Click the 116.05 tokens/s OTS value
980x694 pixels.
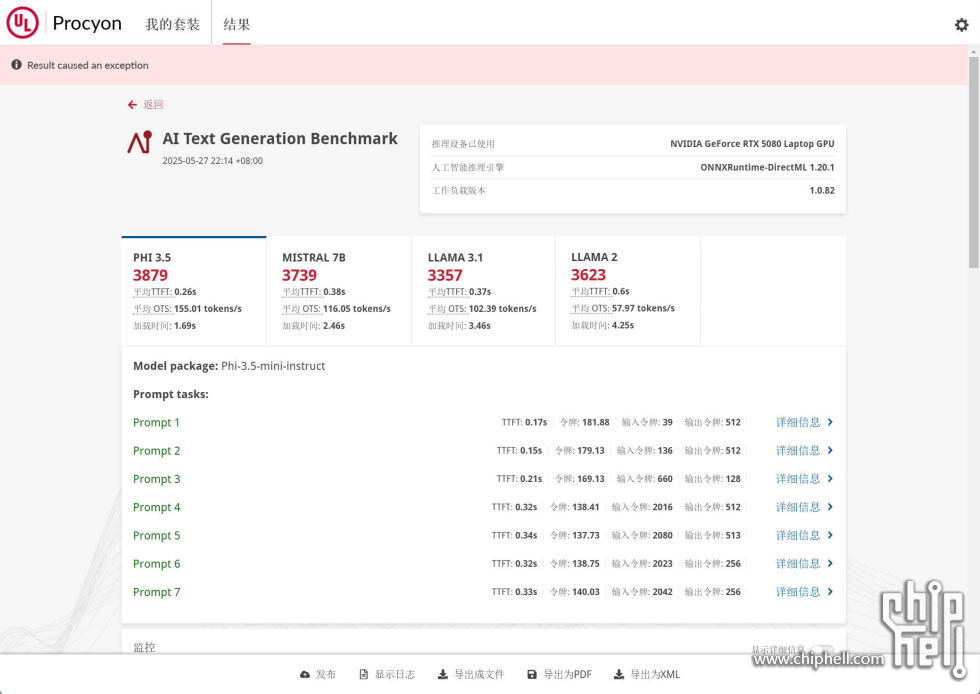point(357,308)
